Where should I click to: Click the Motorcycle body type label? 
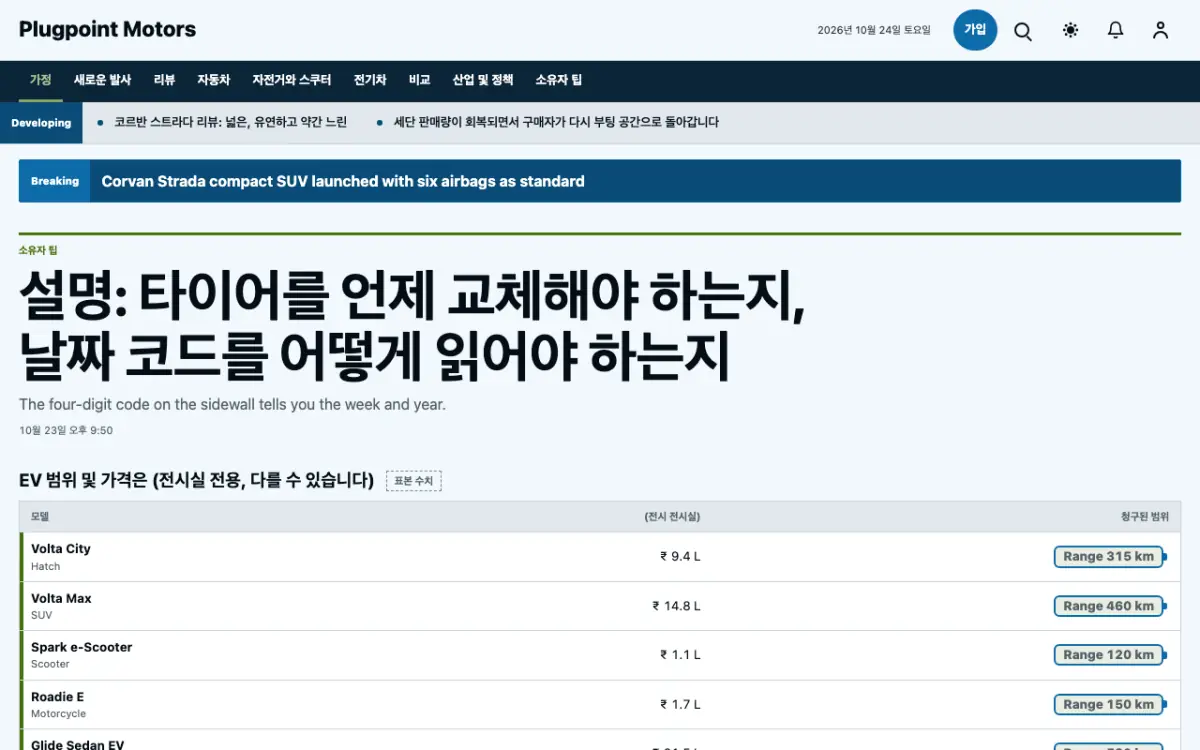point(58,714)
